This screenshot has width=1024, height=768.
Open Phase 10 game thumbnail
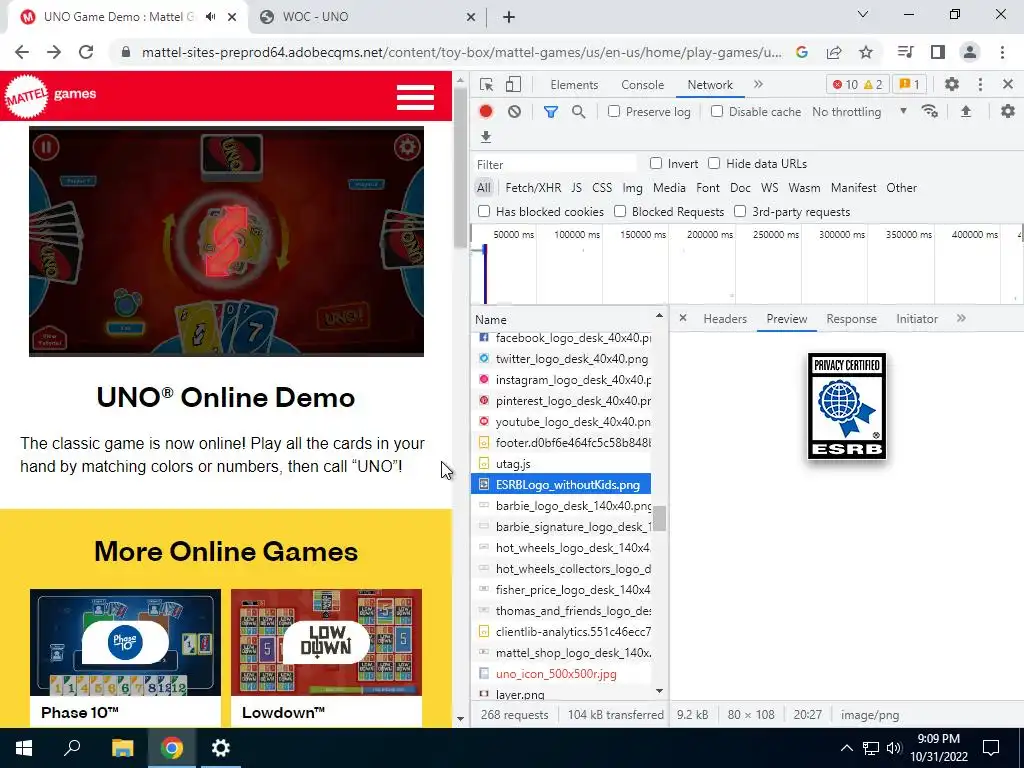click(x=125, y=642)
